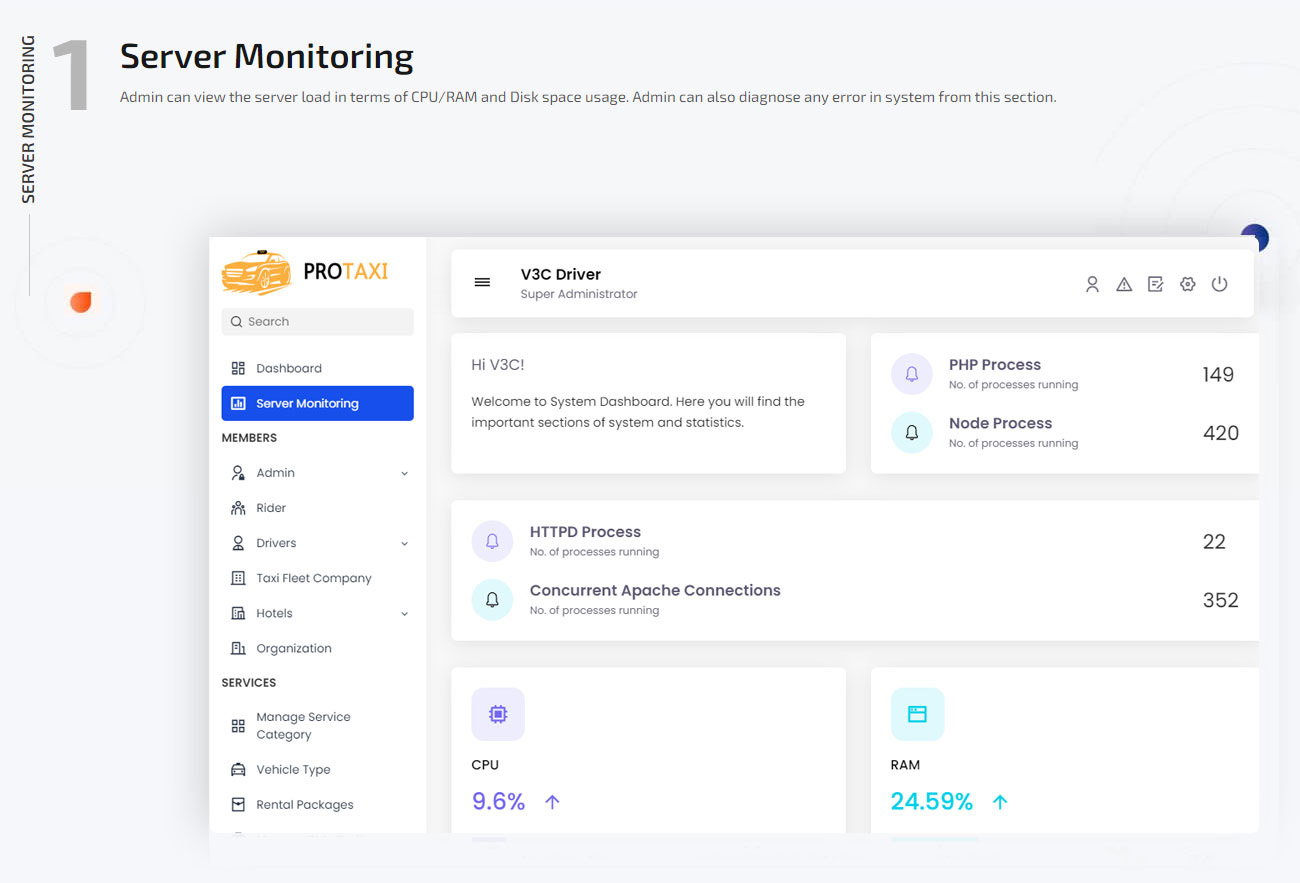Expand the Drivers section
Image resolution: width=1300 pixels, height=883 pixels.
pos(404,542)
